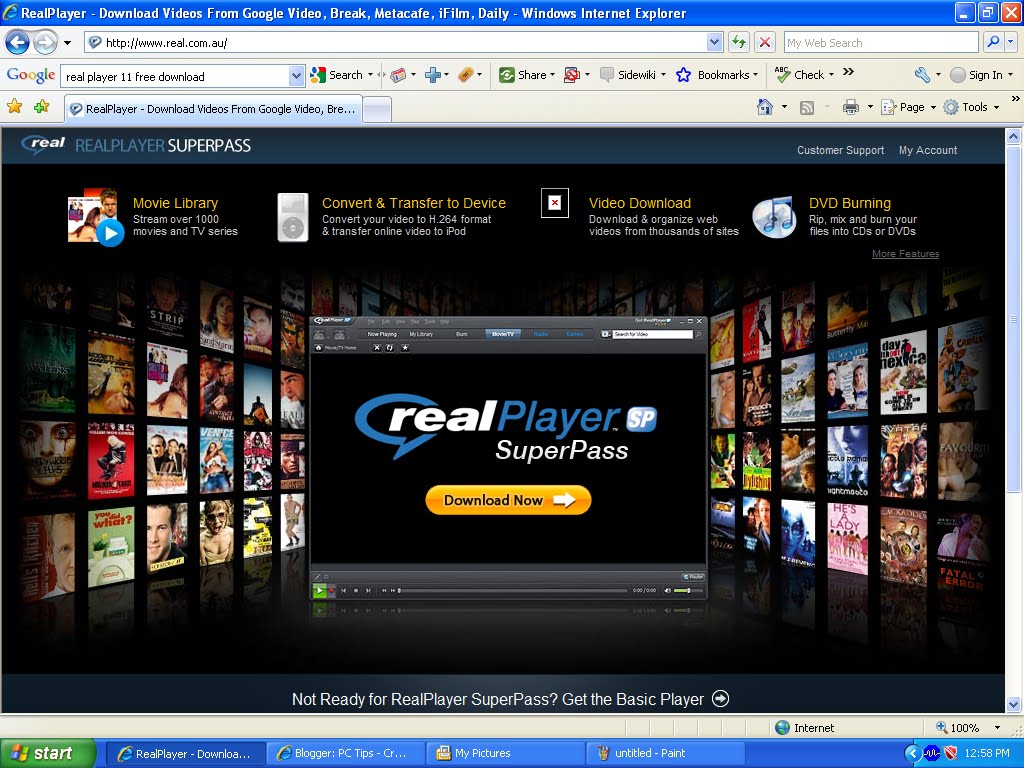Click the broken image icon near Video Download
The width and height of the screenshot is (1024, 768).
[x=554, y=202]
